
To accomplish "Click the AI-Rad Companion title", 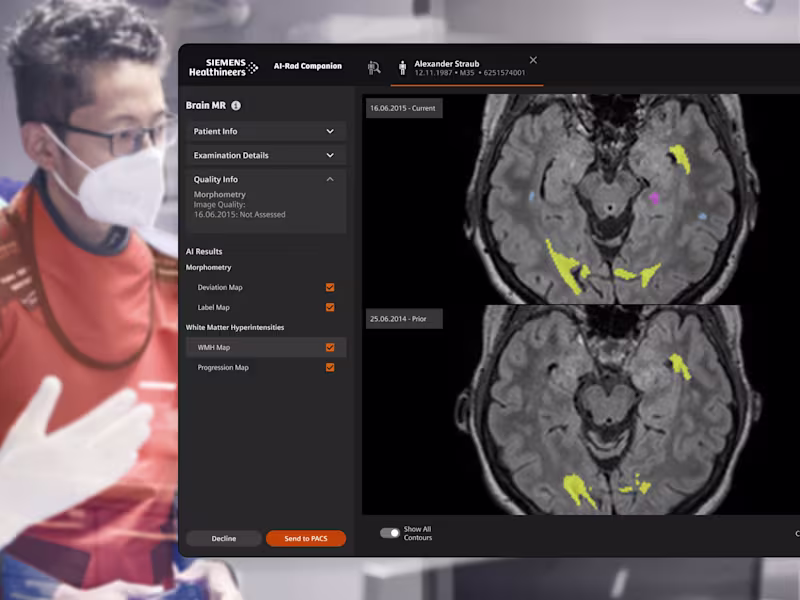I will pyautogui.click(x=307, y=65).
